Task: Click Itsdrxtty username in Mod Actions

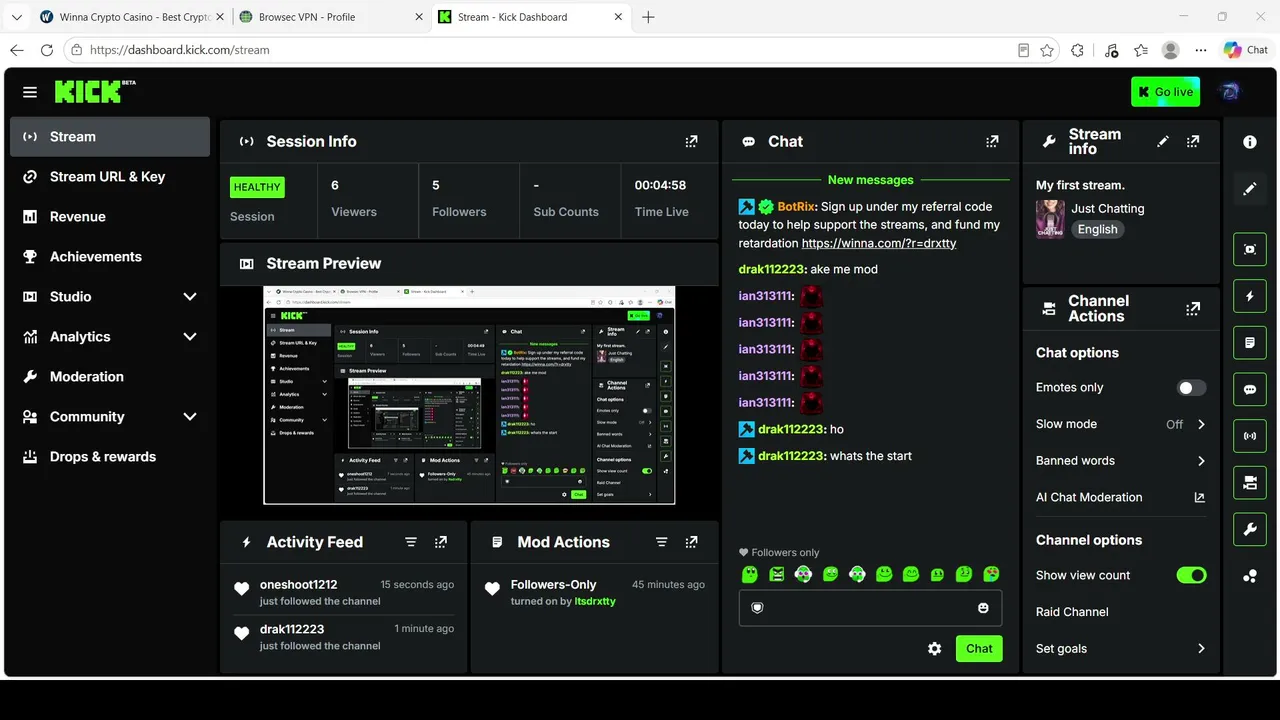Action: (595, 601)
